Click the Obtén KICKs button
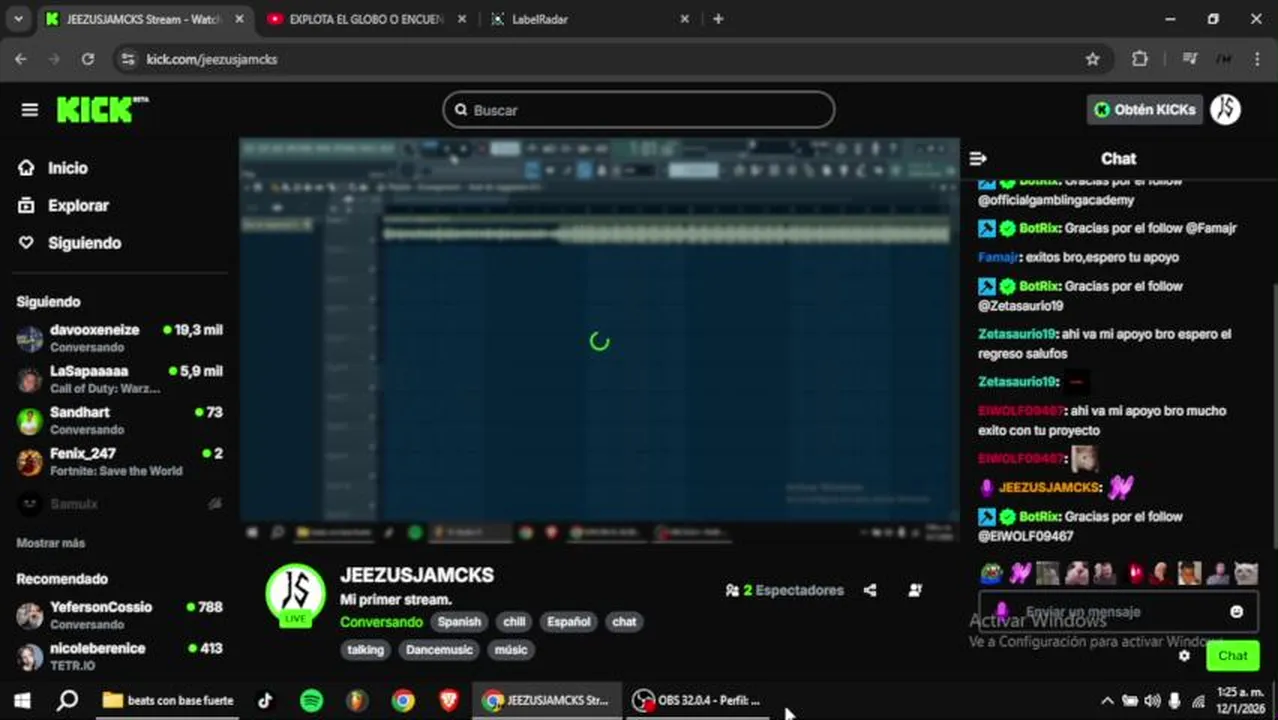 [x=1144, y=110]
